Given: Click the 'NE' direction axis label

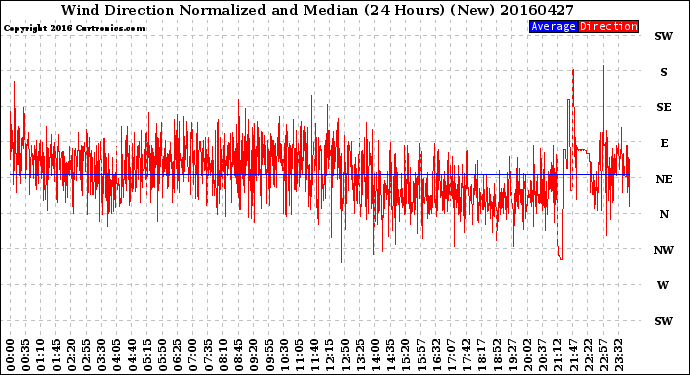Looking at the screenshot, I should tap(664, 179).
